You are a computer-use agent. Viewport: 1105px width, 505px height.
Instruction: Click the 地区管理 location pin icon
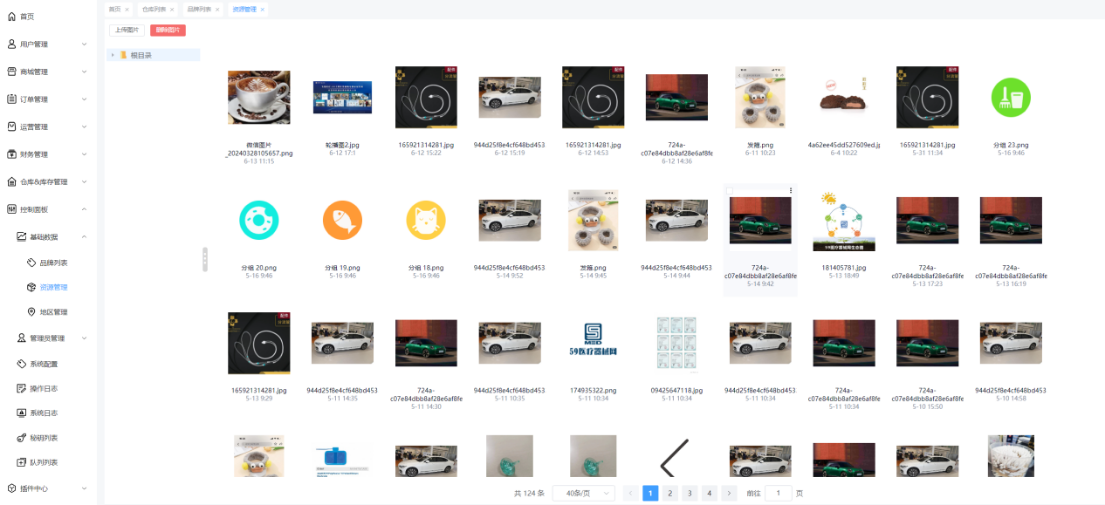coord(31,312)
